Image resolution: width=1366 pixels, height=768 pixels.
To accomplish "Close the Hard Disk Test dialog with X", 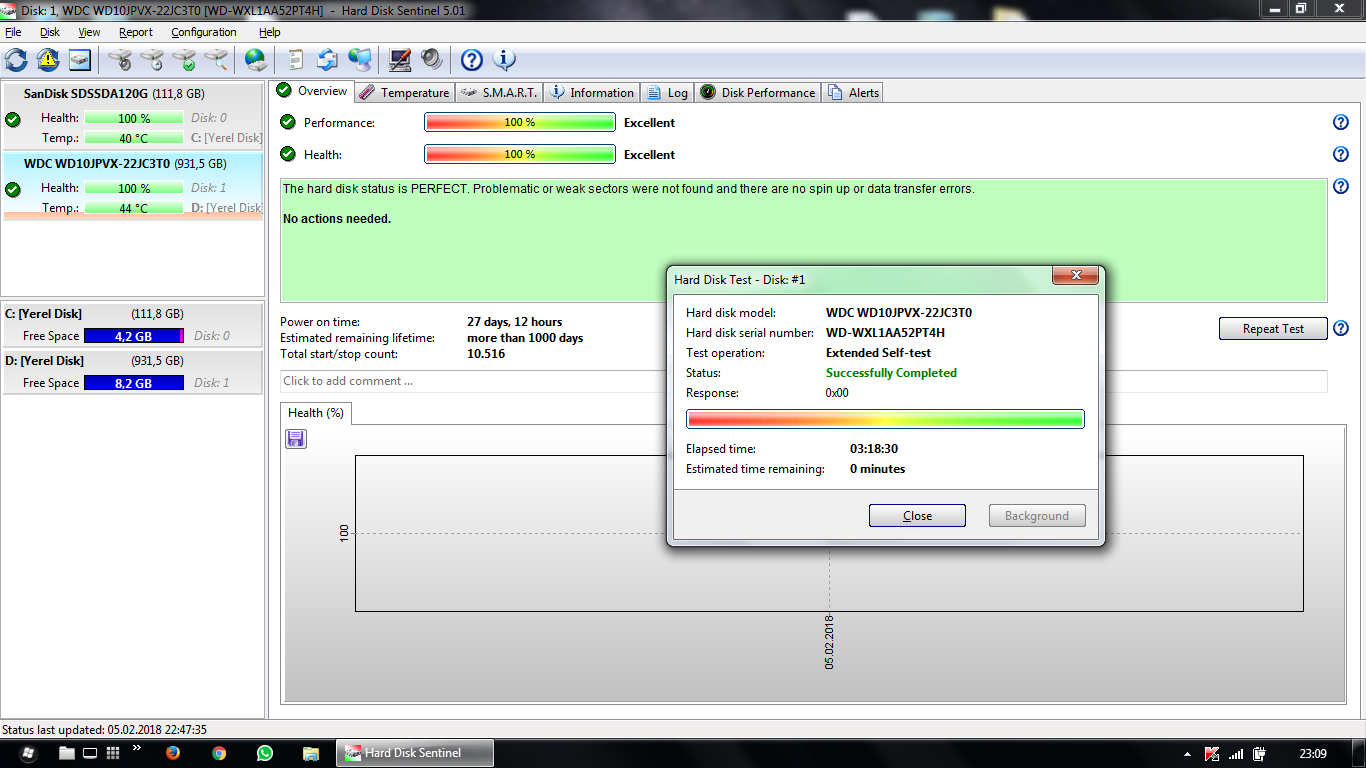I will (x=1076, y=276).
